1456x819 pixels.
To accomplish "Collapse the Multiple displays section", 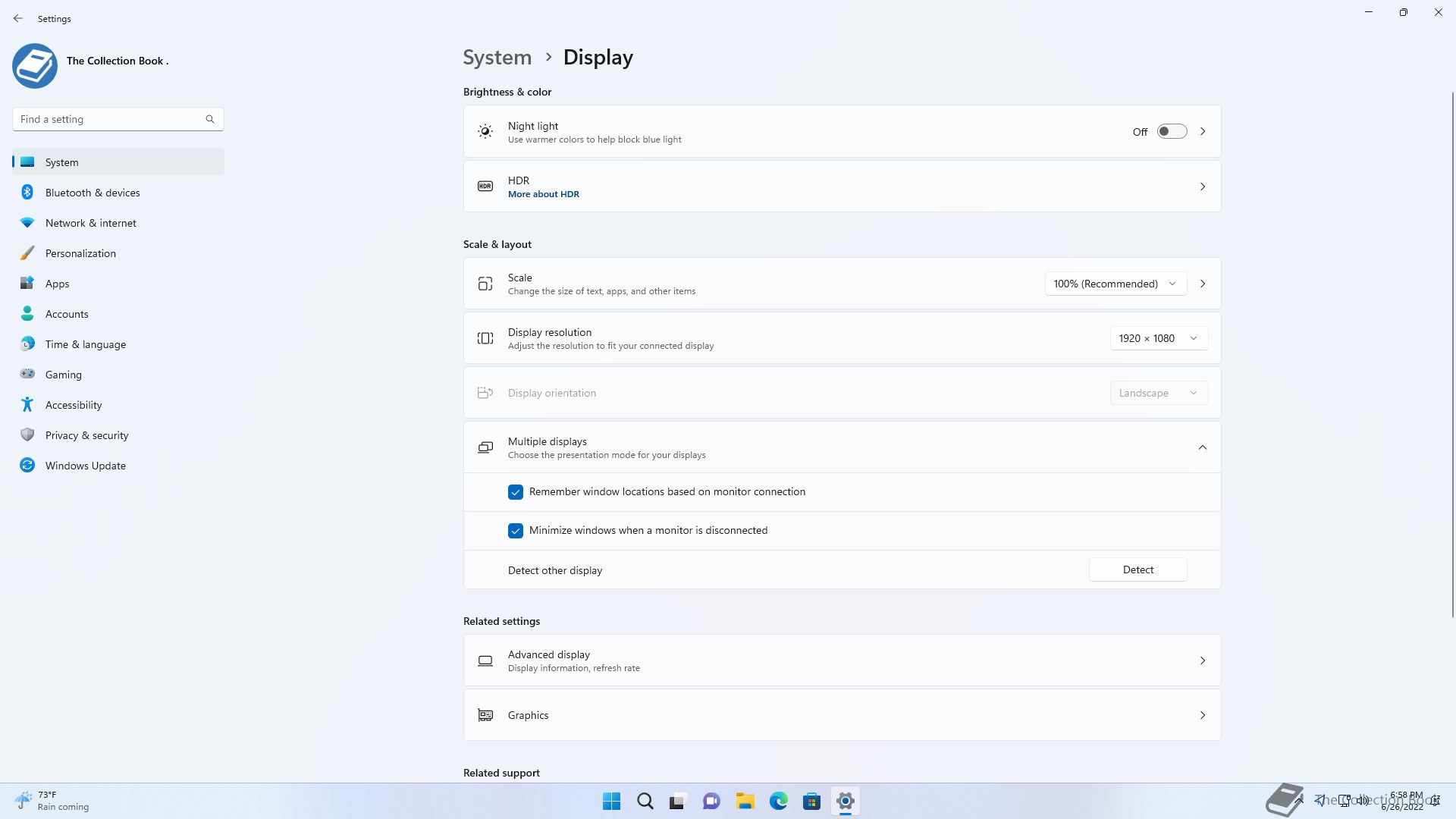I will [x=1202, y=447].
